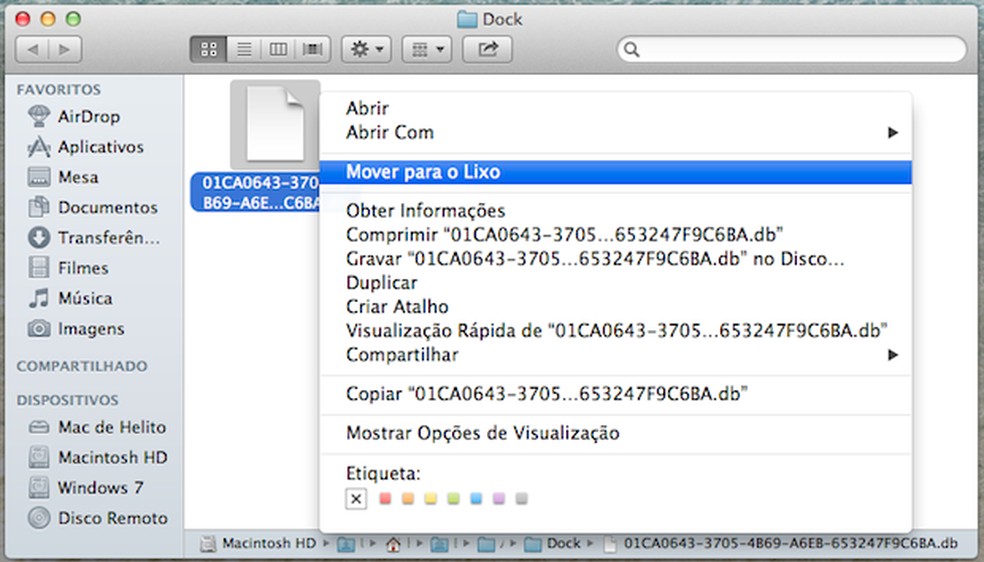Screen dimensions: 984x562
Task: Go forward with the right arrow button
Action: [x=65, y=50]
